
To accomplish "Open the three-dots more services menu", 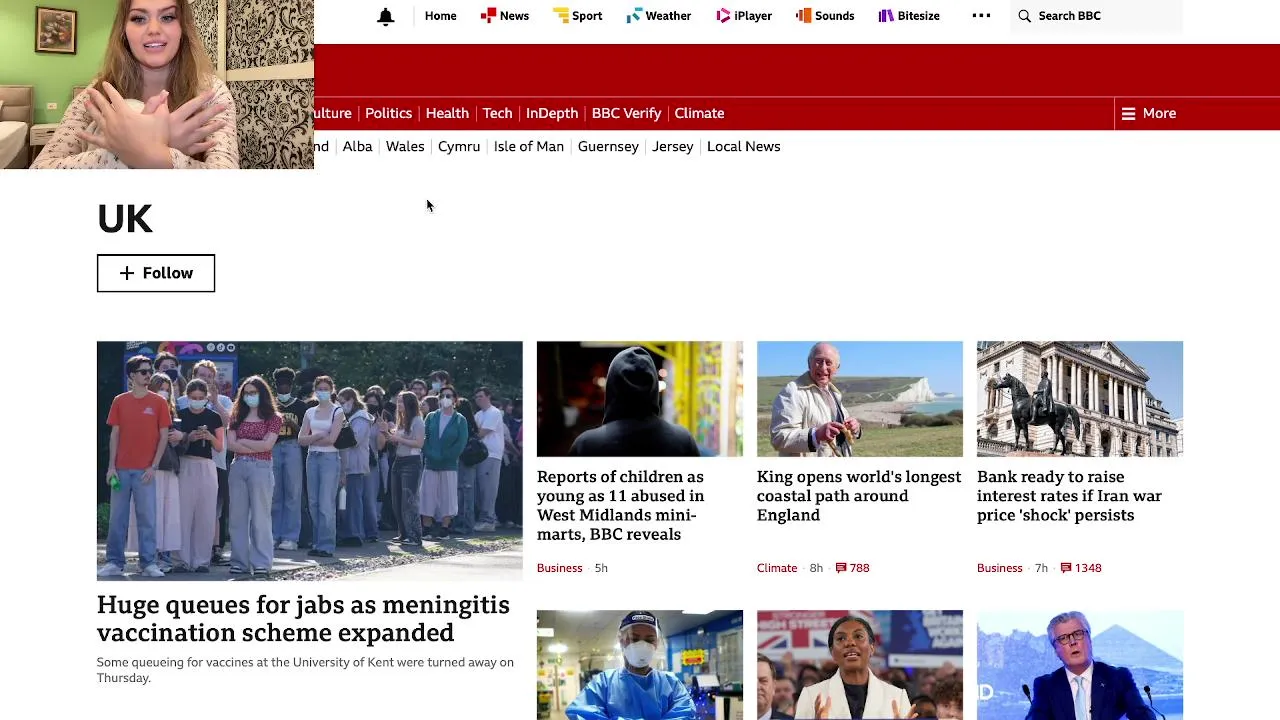I will point(981,16).
